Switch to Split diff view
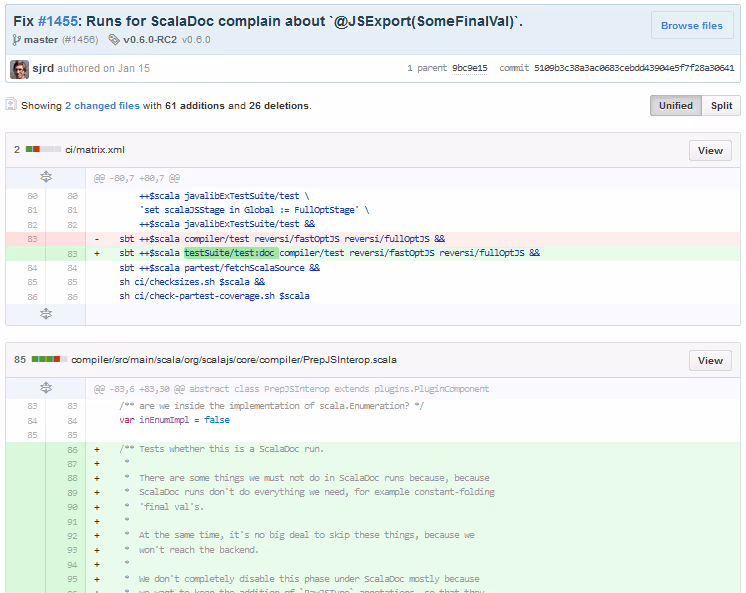Viewport: 746px width, 593px height. 721,106
